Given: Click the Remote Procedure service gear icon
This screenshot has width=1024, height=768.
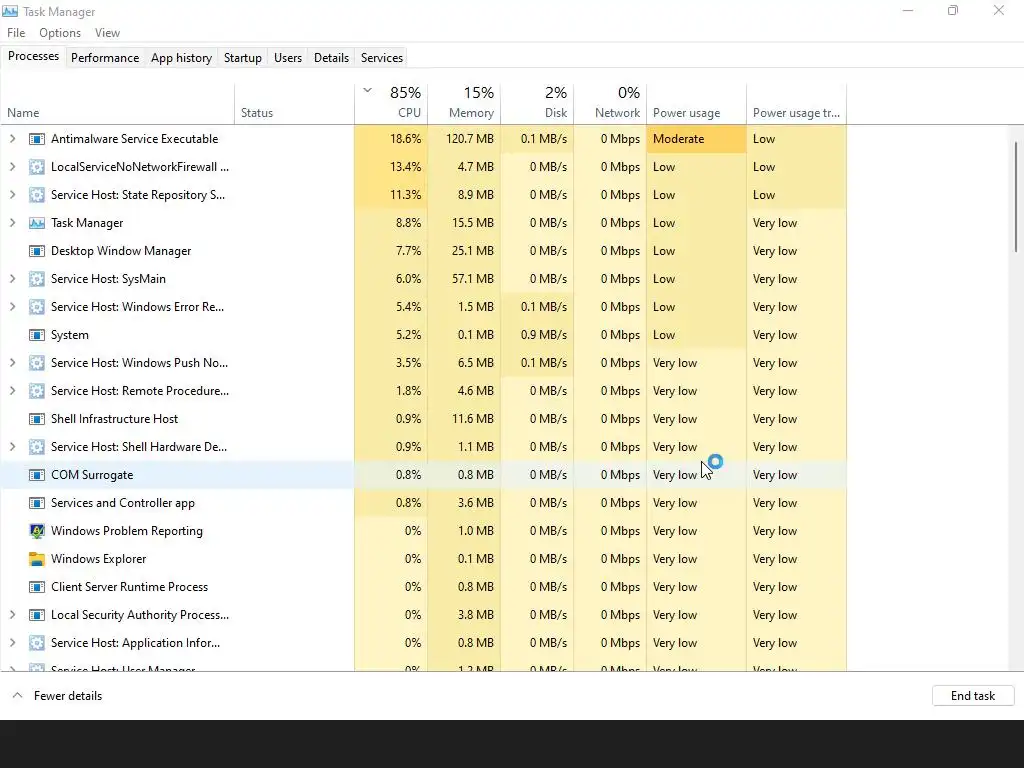Looking at the screenshot, I should click(x=37, y=391).
